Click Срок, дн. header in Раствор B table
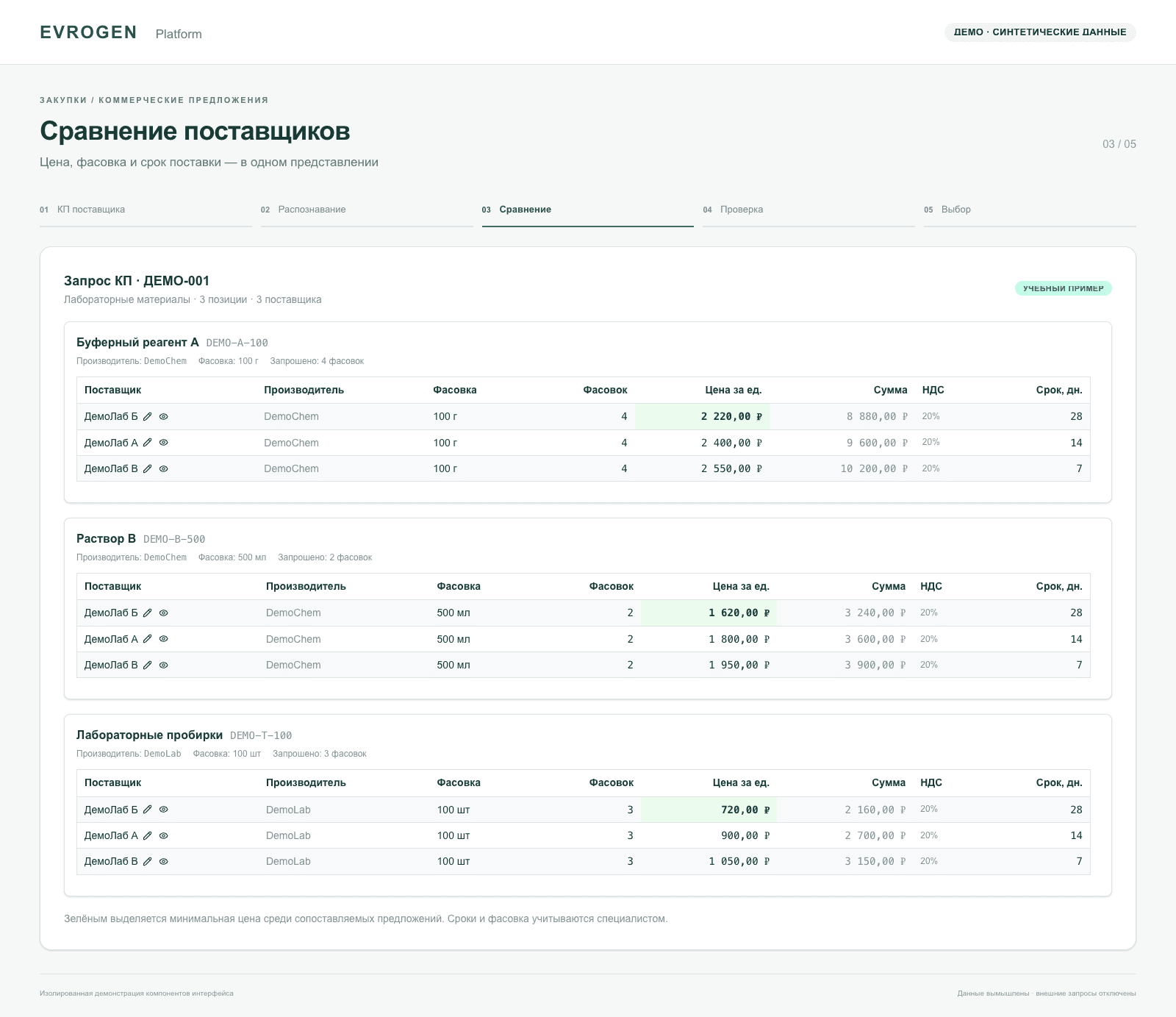 click(x=1059, y=586)
